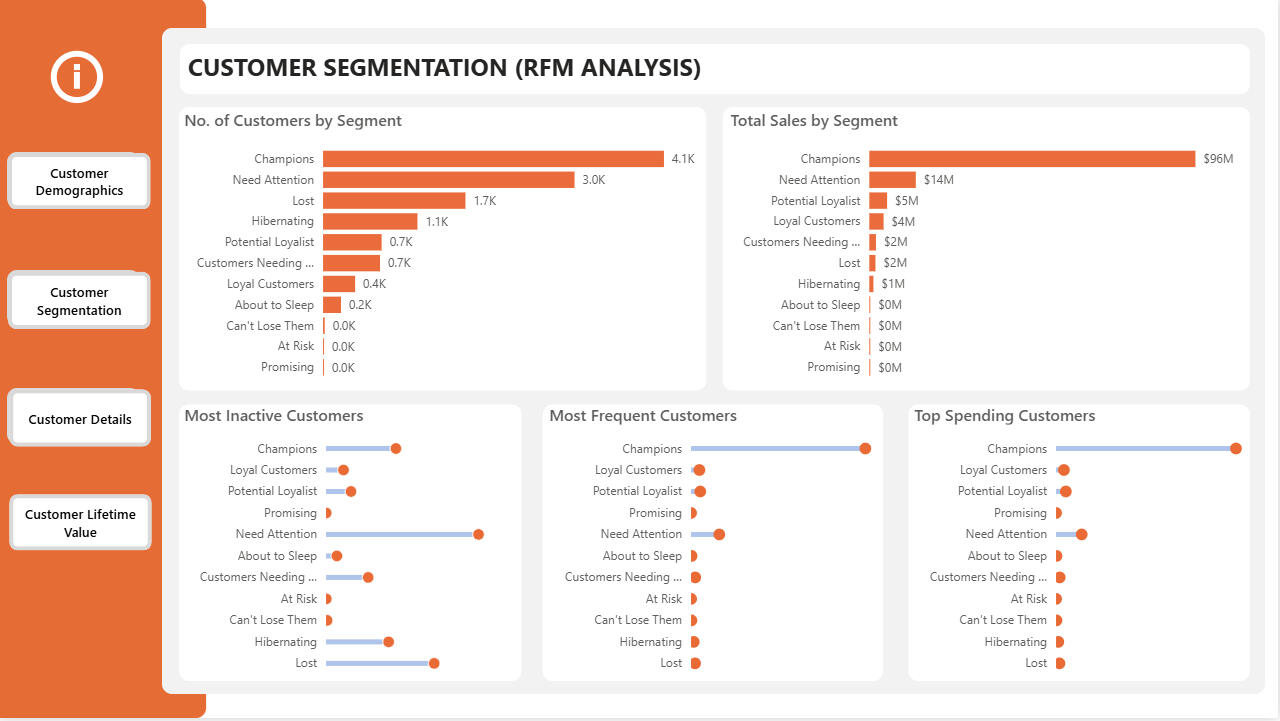Viewport: 1280px width, 721px height.
Task: Select the Lost dot in Most Inactive Customers
Action: pyautogui.click(x=434, y=663)
